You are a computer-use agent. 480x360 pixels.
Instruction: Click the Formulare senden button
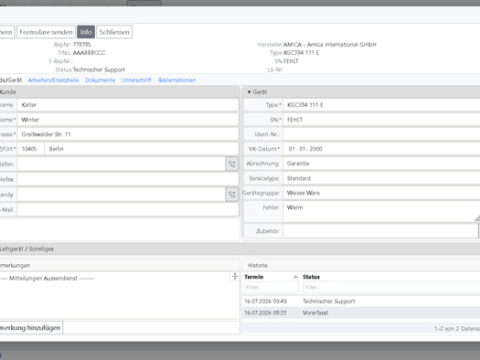(46, 32)
